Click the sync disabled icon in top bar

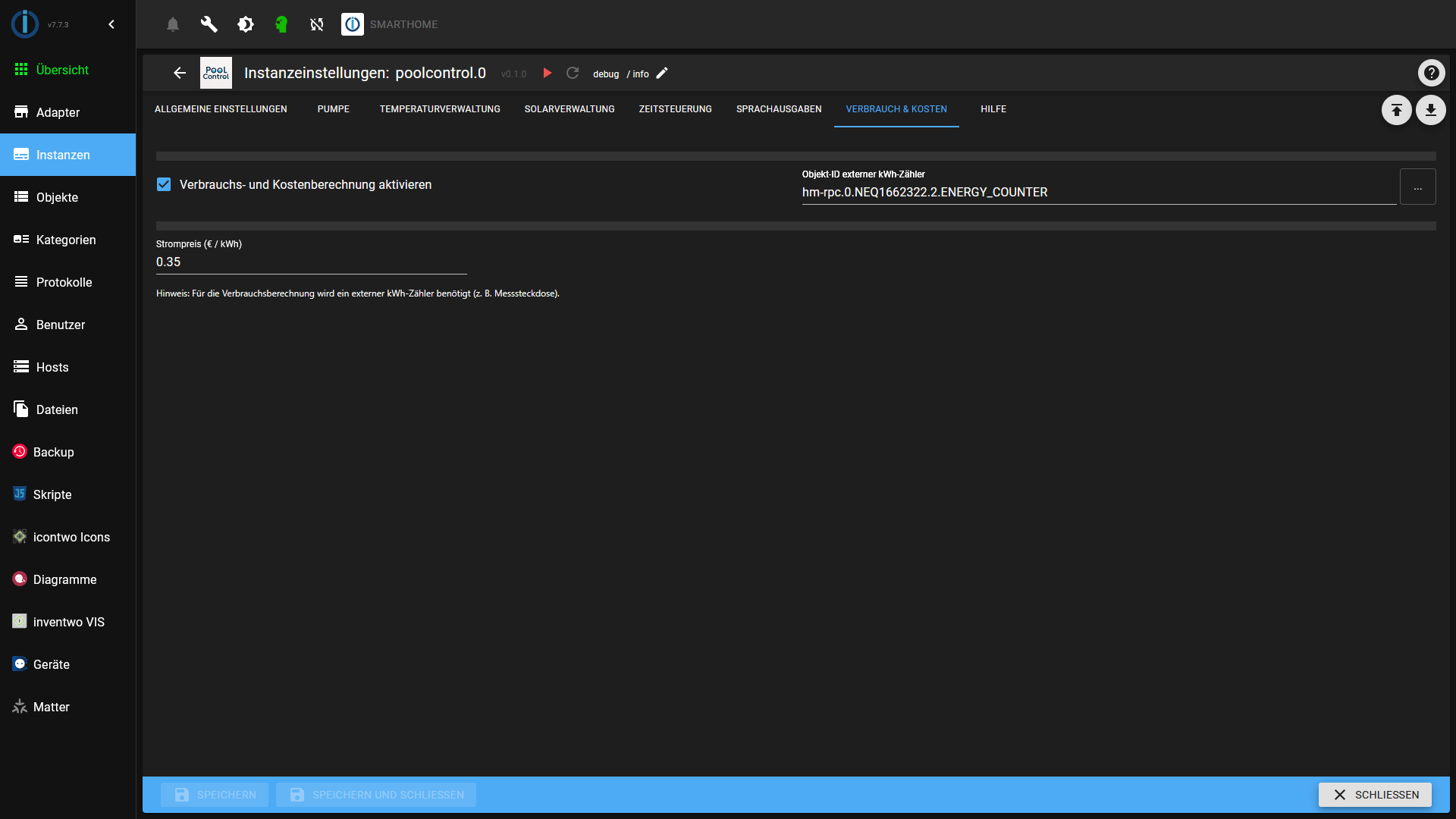(317, 24)
